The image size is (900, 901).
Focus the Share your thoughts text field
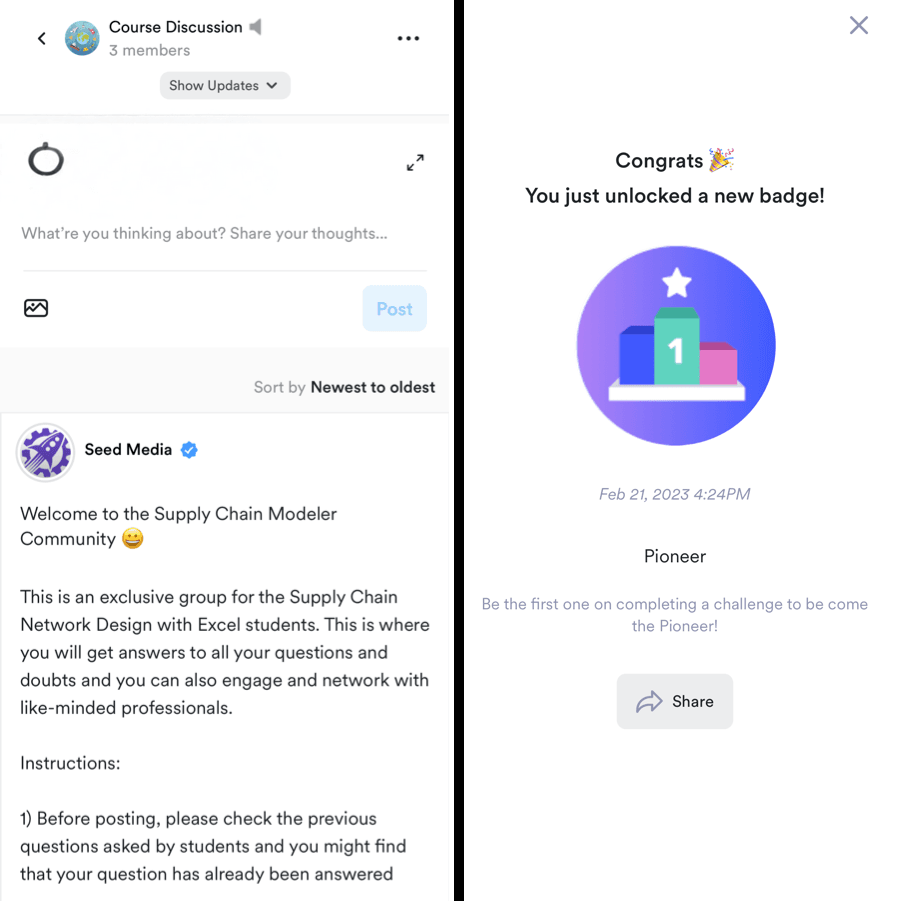click(225, 234)
